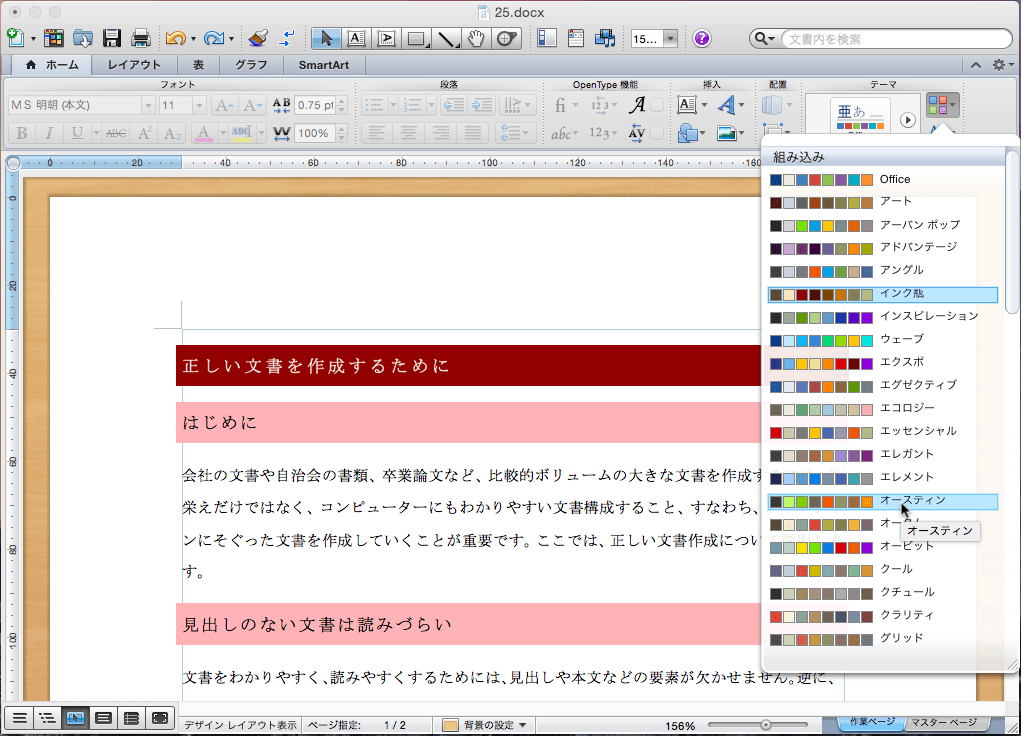This screenshot has height=736, width=1022.
Task: Click the character spacing AB icon
Action: [x=281, y=105]
